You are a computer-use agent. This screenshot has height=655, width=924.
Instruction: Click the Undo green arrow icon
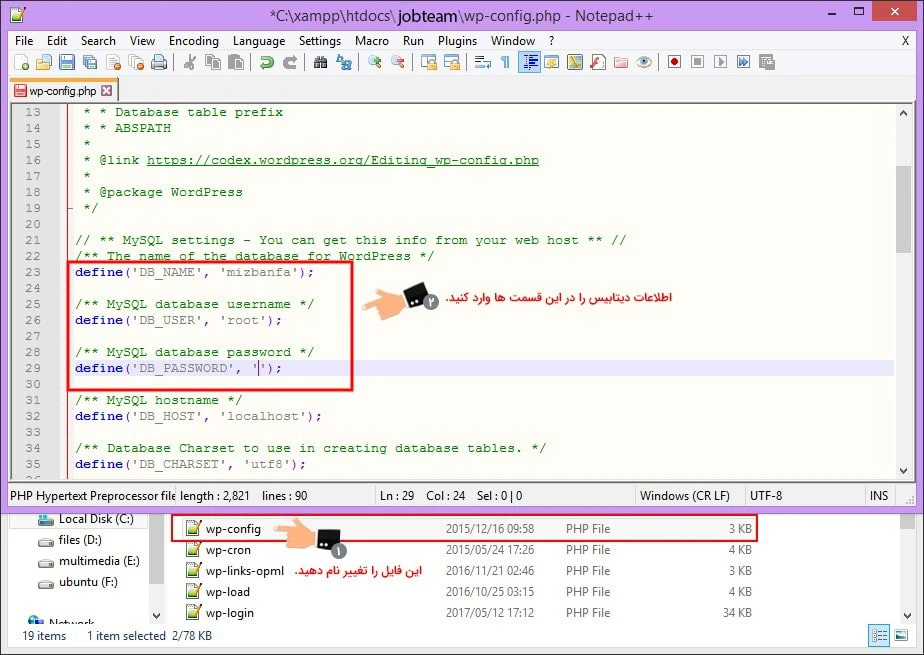point(266,62)
